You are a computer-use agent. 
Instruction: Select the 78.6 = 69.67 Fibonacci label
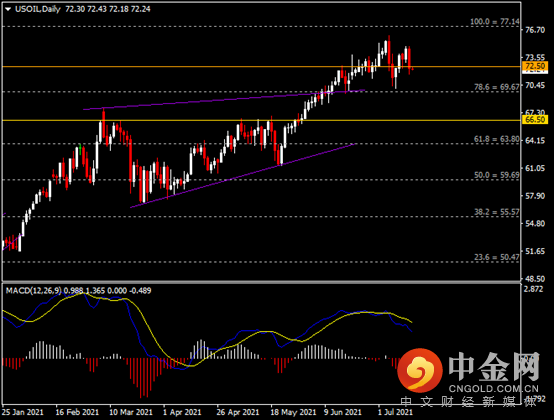point(496,87)
